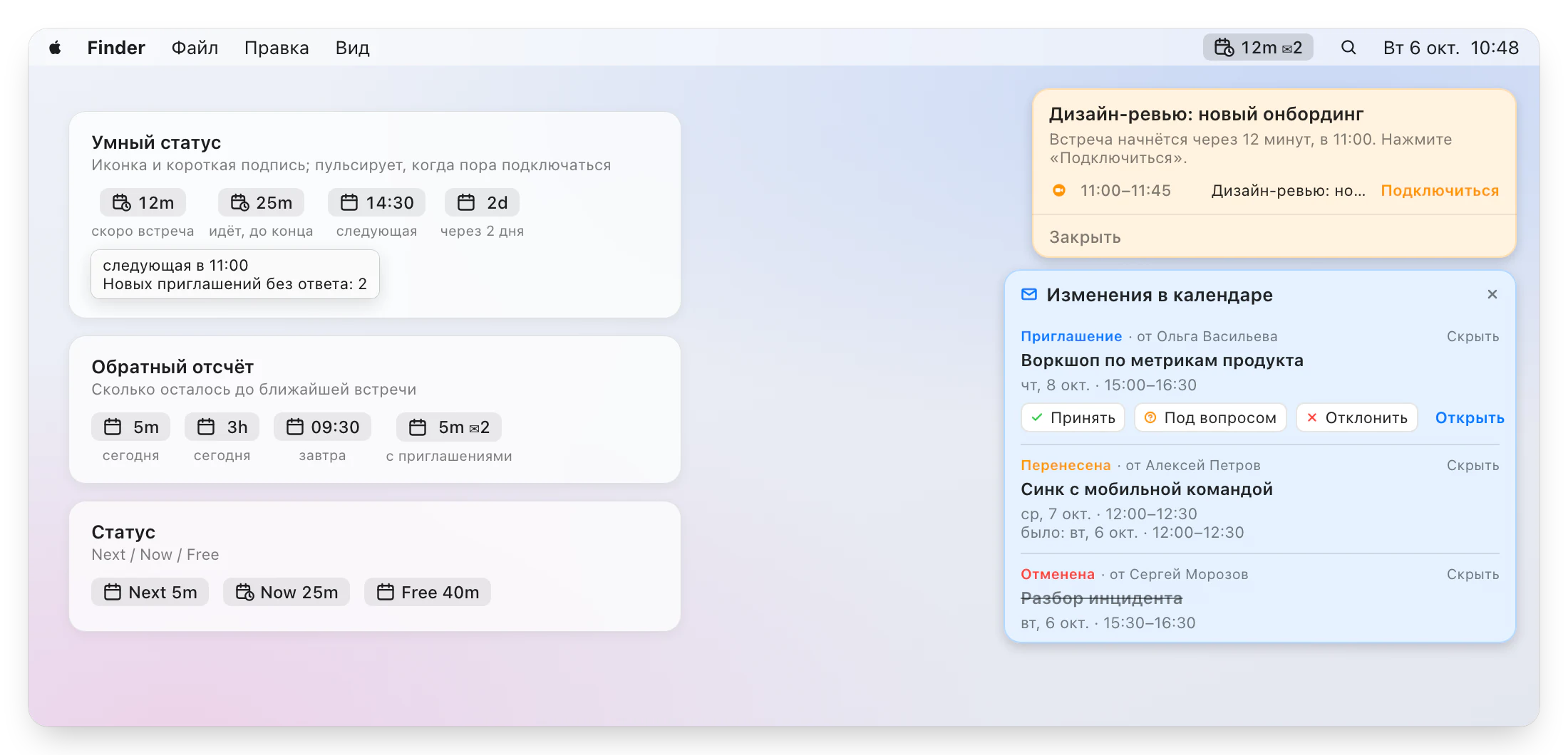The width and height of the screenshot is (1568, 755).
Task: Select the 5m ✉2 с приглашениями chip
Action: coord(449,427)
